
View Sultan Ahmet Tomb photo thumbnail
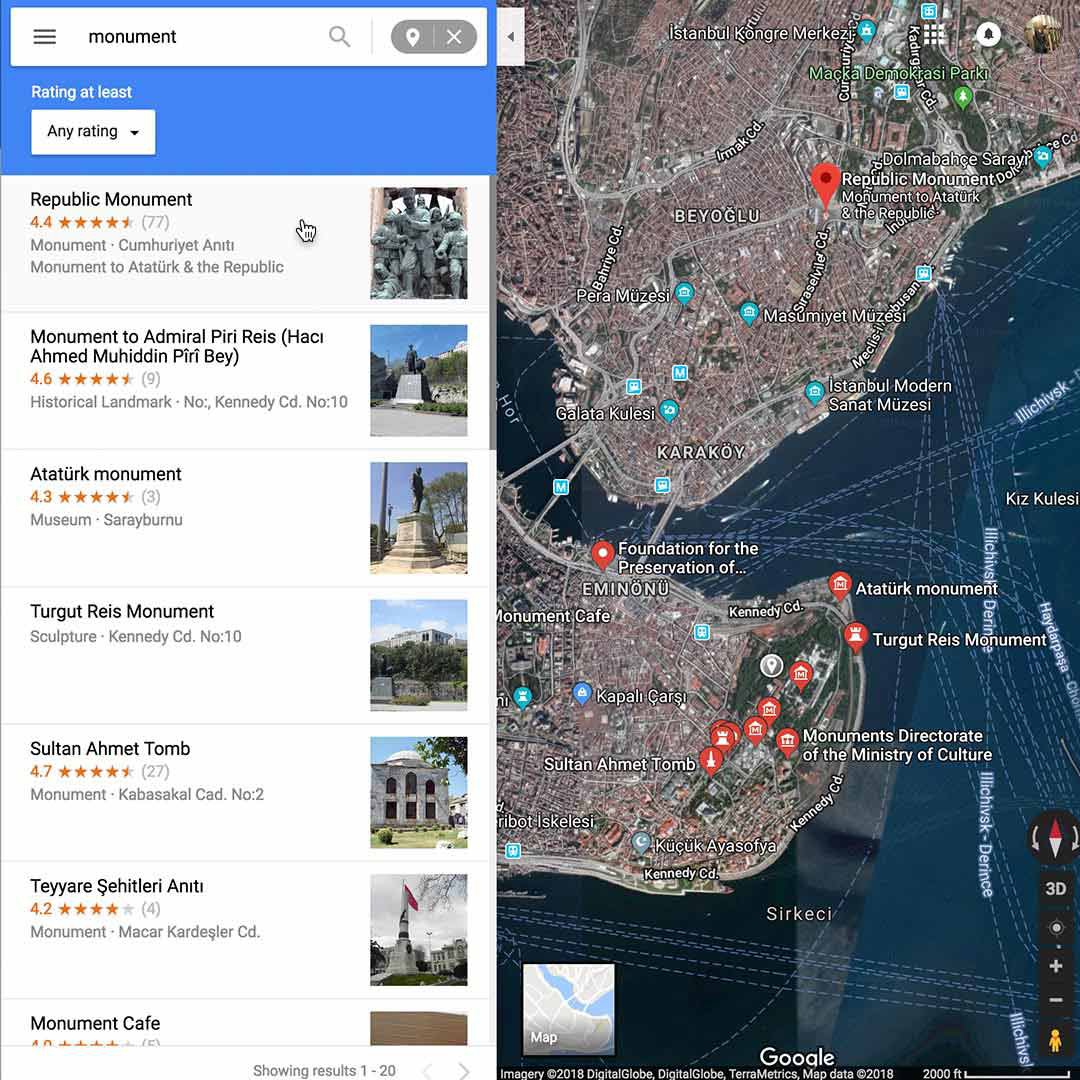tap(419, 792)
